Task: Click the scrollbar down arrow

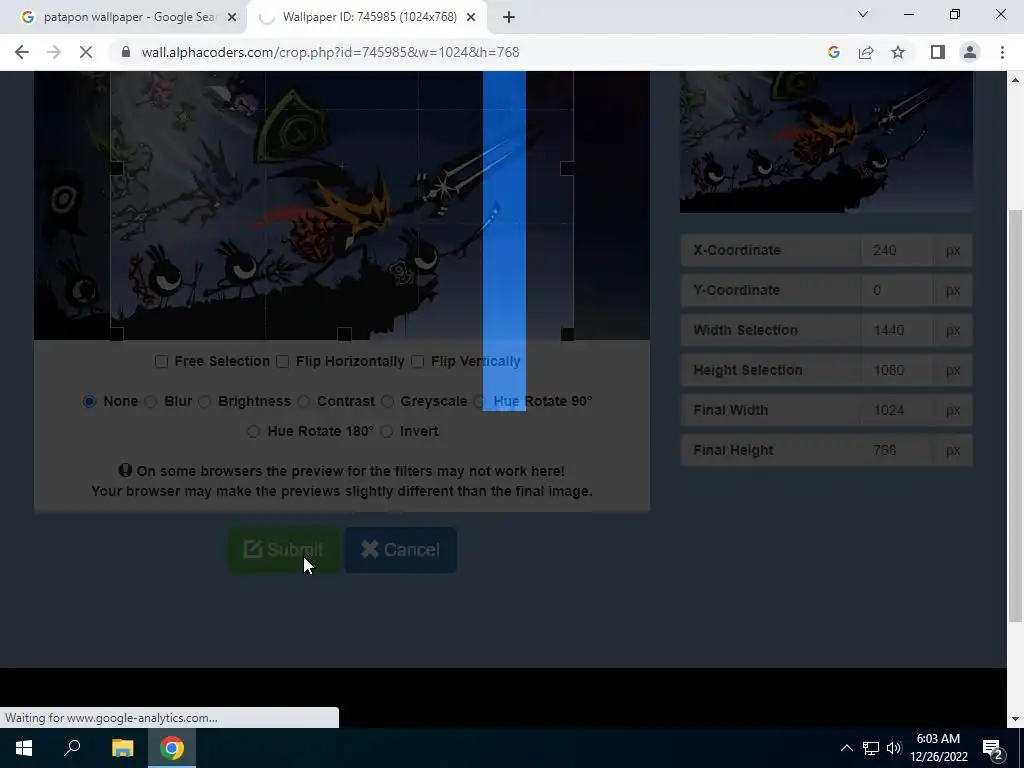Action: click(1015, 719)
